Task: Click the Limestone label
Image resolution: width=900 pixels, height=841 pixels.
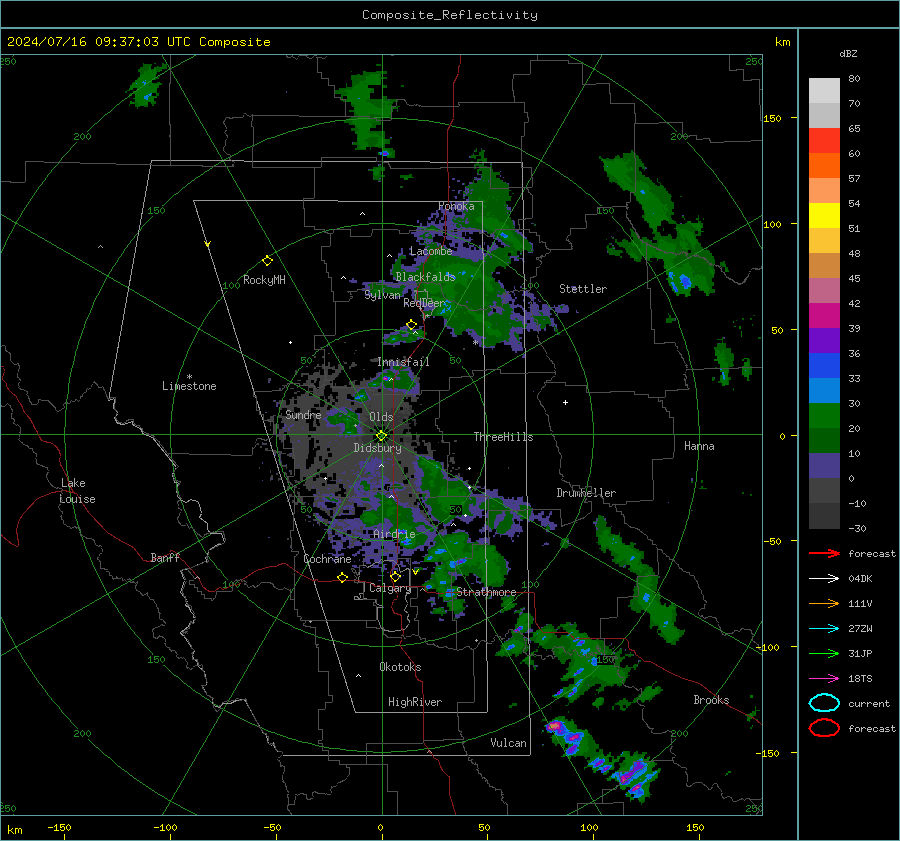Action: 189,386
